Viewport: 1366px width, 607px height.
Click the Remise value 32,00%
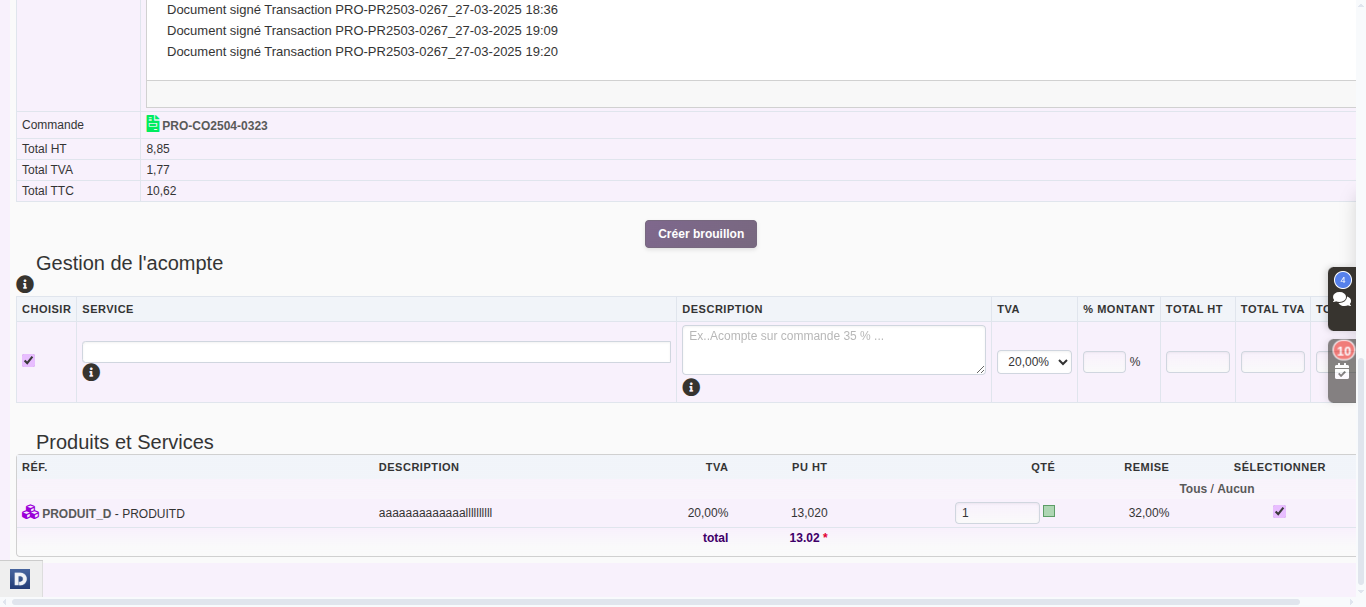click(1148, 513)
